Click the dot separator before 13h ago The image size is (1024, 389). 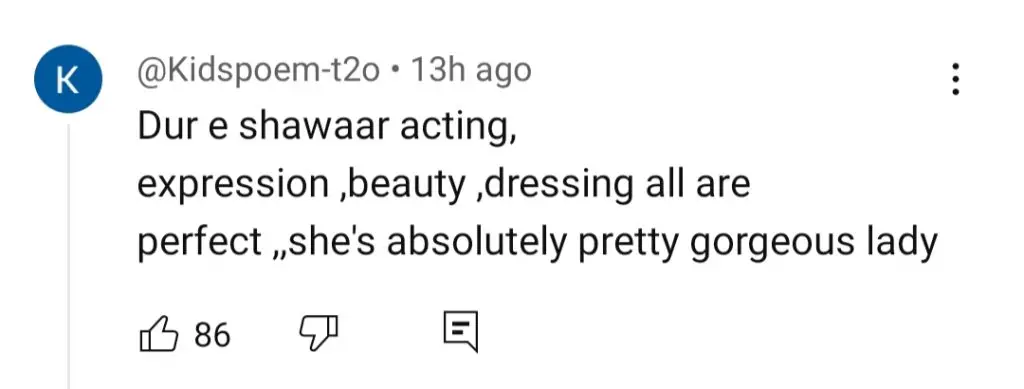[394, 71]
